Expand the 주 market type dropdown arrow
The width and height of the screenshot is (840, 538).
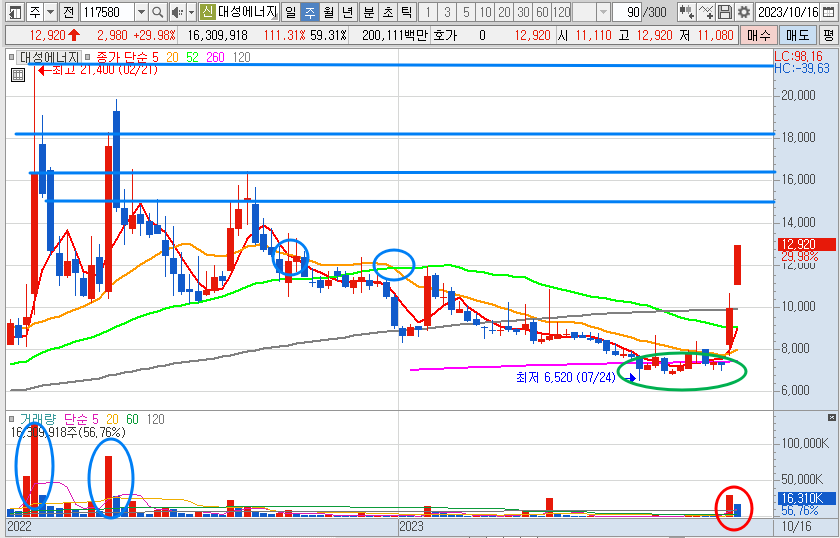(50, 11)
